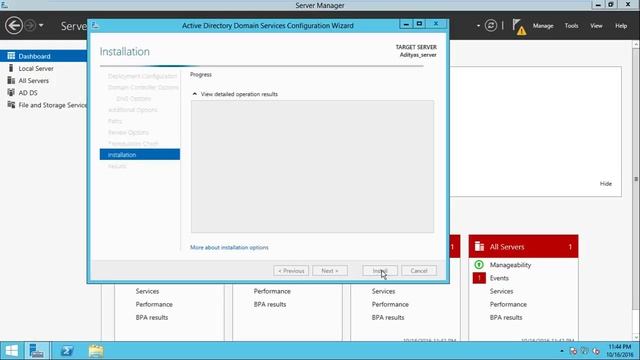
Task: Click Performance in All Servers tile
Action: [508, 304]
